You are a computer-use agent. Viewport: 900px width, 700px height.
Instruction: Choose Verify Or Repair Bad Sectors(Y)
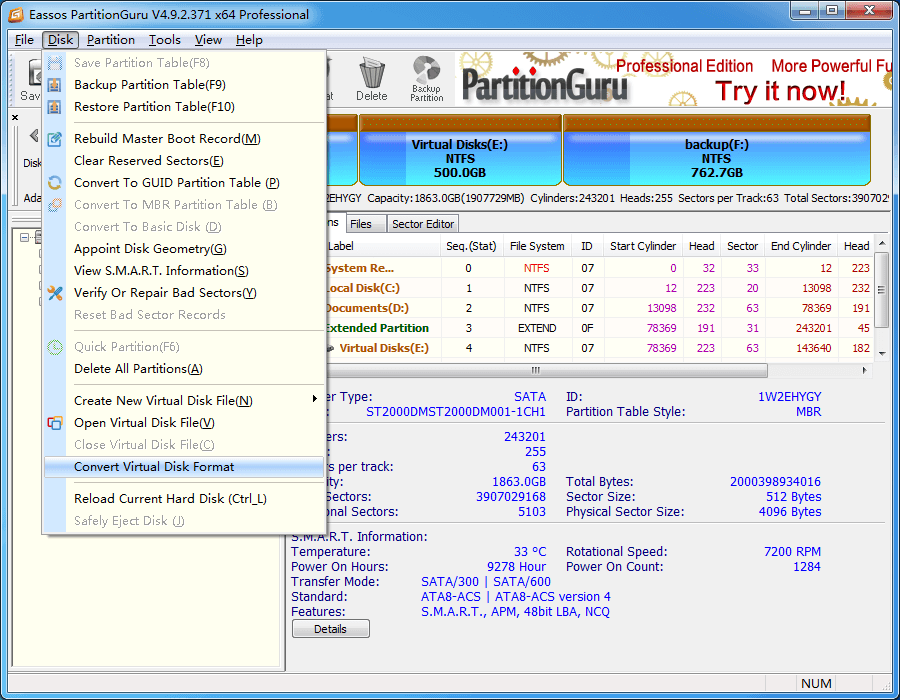[x=184, y=293]
